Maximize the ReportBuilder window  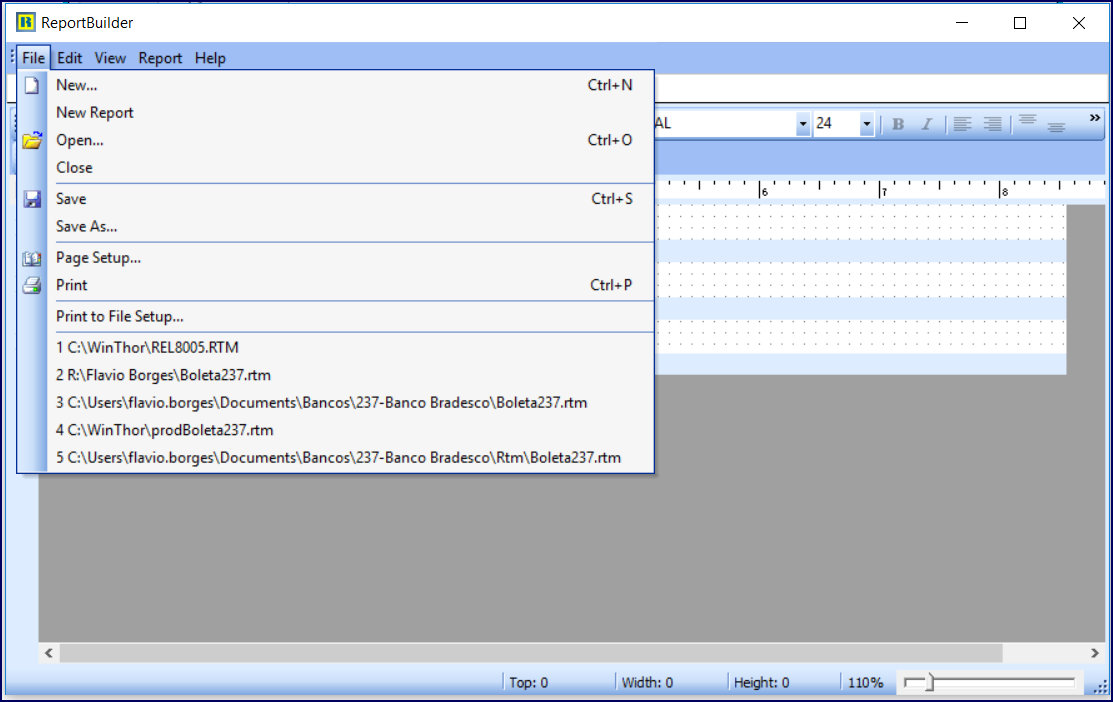click(1020, 23)
